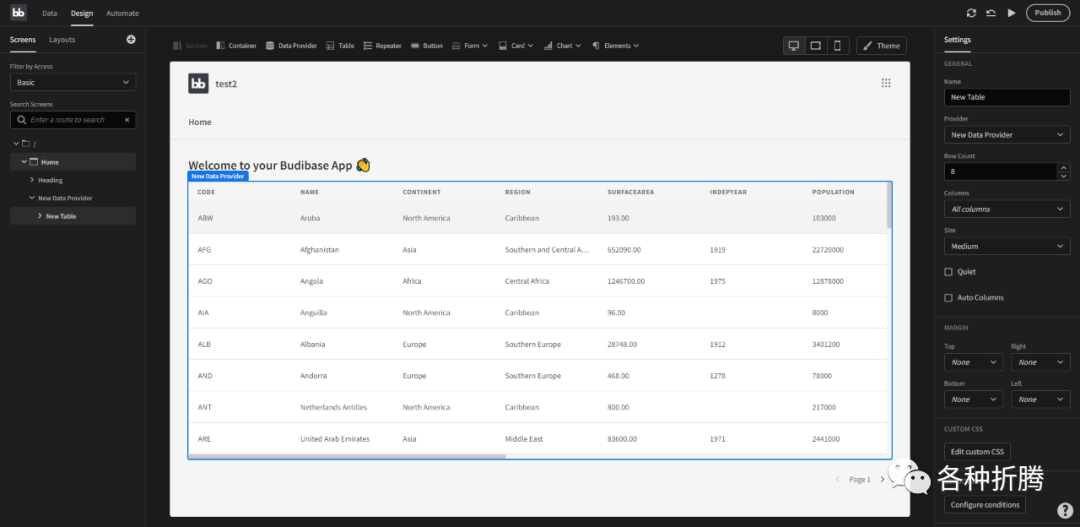Click the Name input field
1080x527 pixels.
[1007, 97]
